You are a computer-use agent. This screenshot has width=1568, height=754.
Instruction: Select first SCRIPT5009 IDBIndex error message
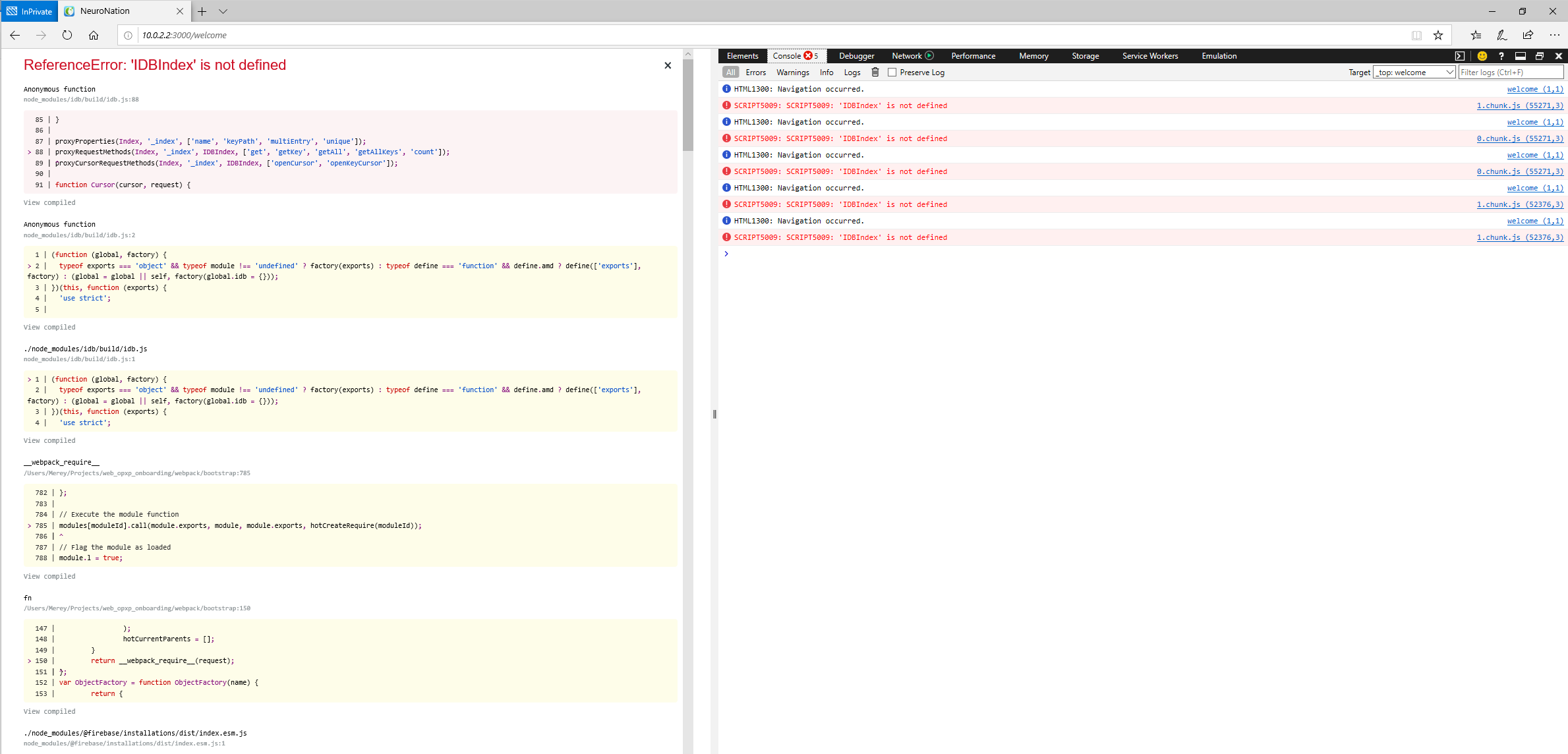(840, 105)
